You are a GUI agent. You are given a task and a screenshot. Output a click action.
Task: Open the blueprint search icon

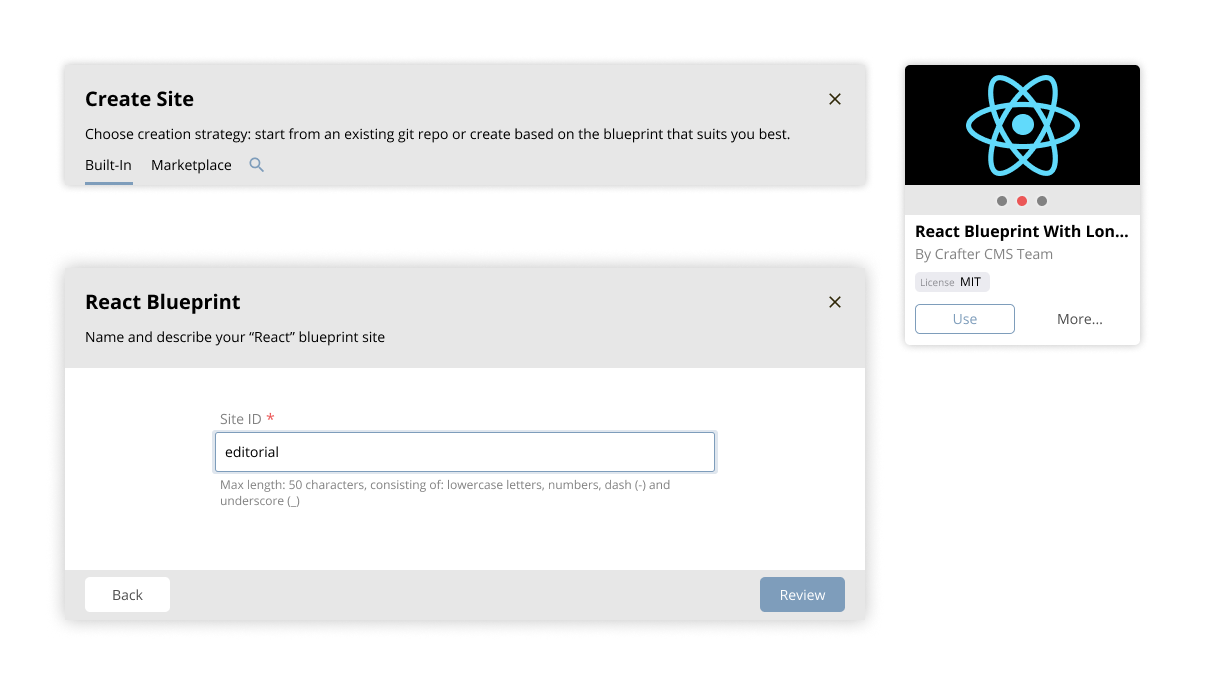coord(256,164)
